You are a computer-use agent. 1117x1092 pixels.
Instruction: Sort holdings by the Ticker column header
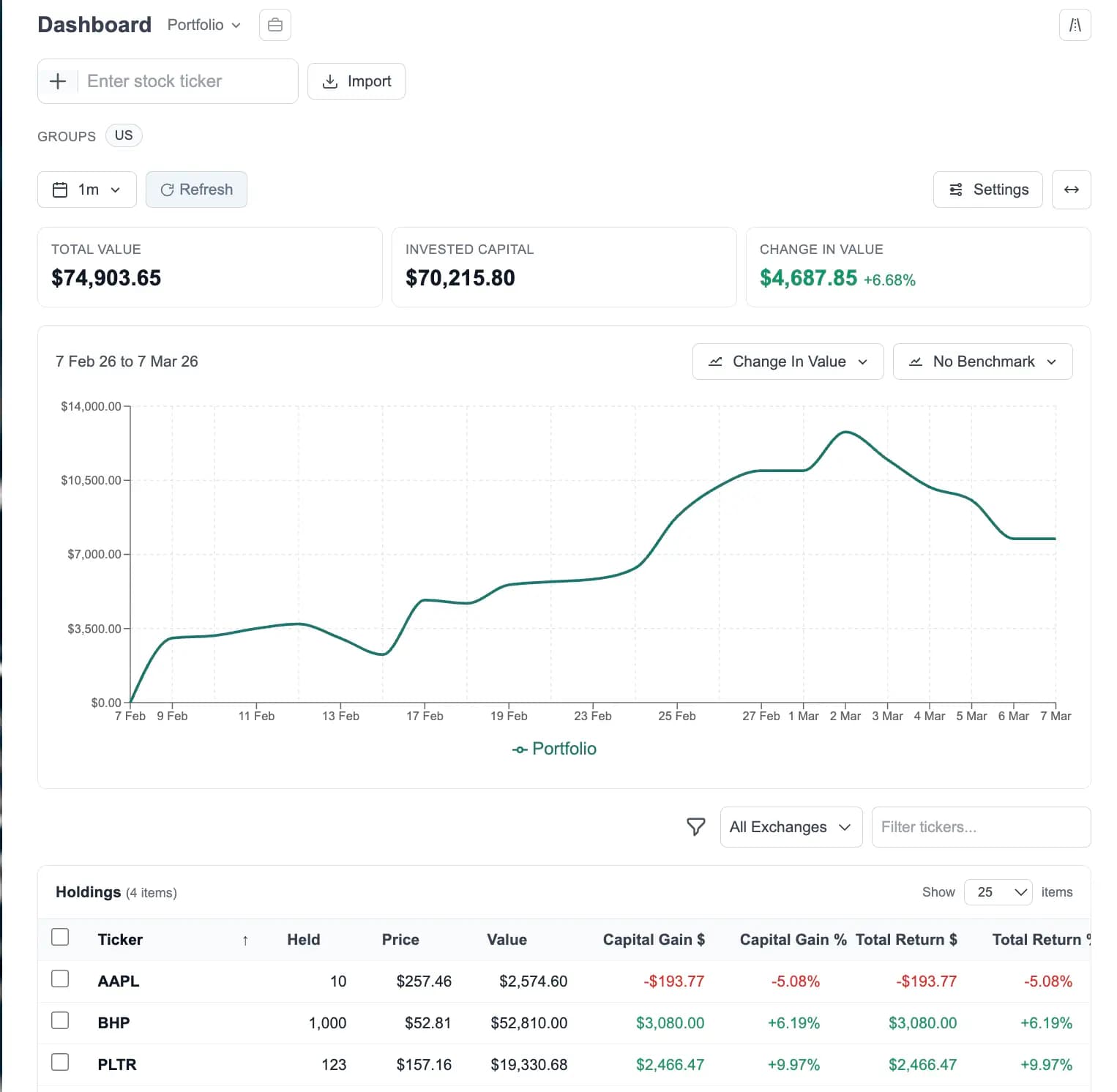(120, 939)
